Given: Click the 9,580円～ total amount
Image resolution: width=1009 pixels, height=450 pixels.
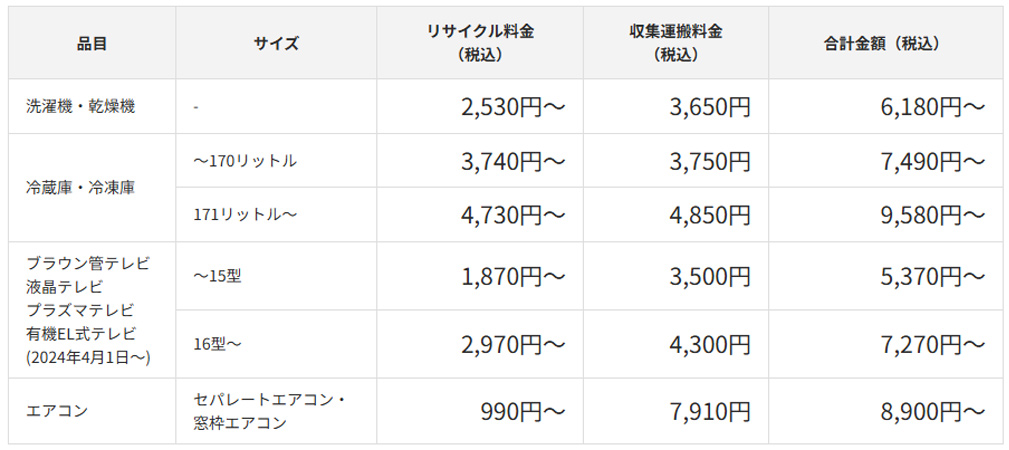Looking at the screenshot, I should click(934, 215).
